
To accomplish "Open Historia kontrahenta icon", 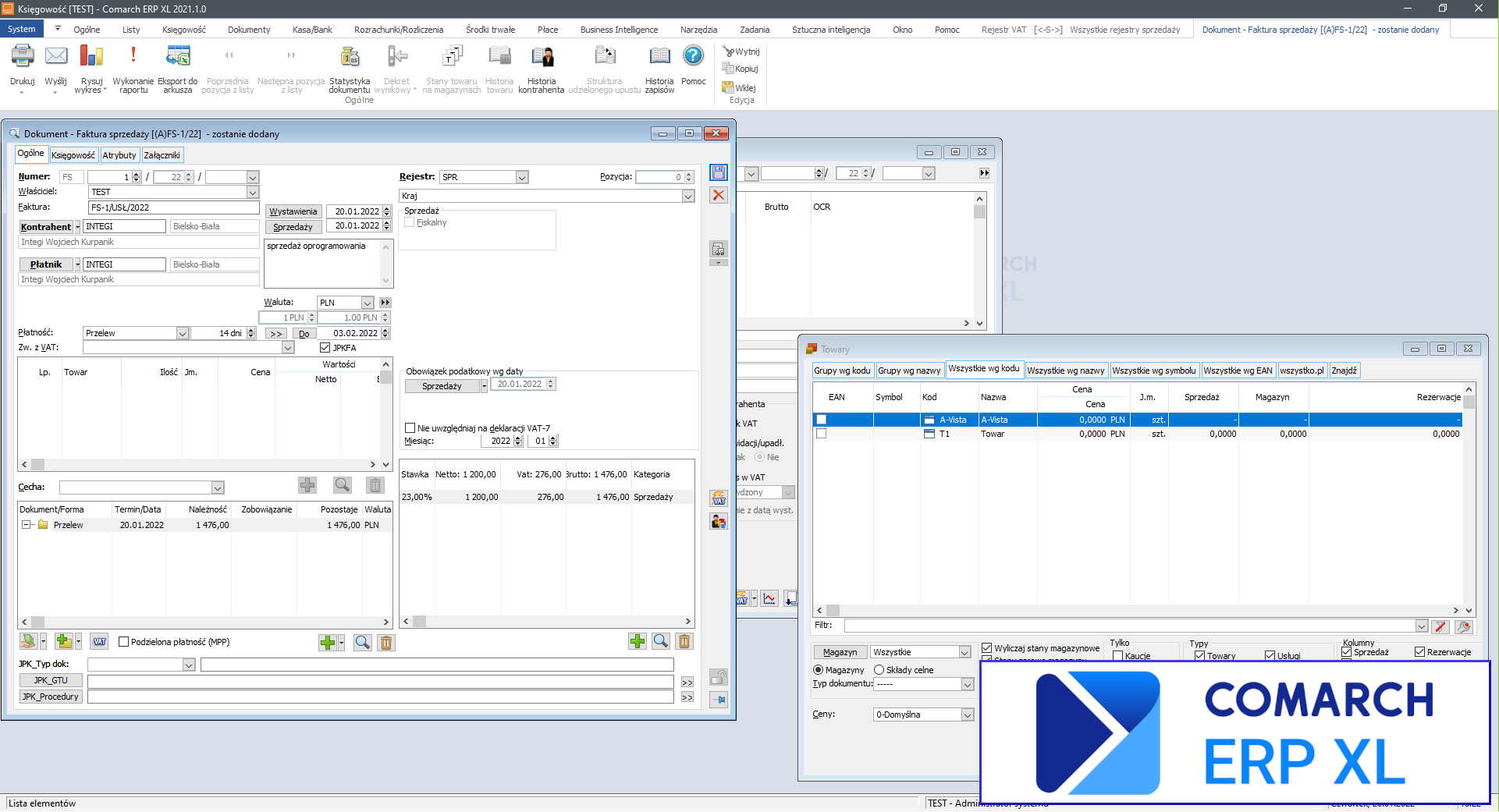I will 542,56.
